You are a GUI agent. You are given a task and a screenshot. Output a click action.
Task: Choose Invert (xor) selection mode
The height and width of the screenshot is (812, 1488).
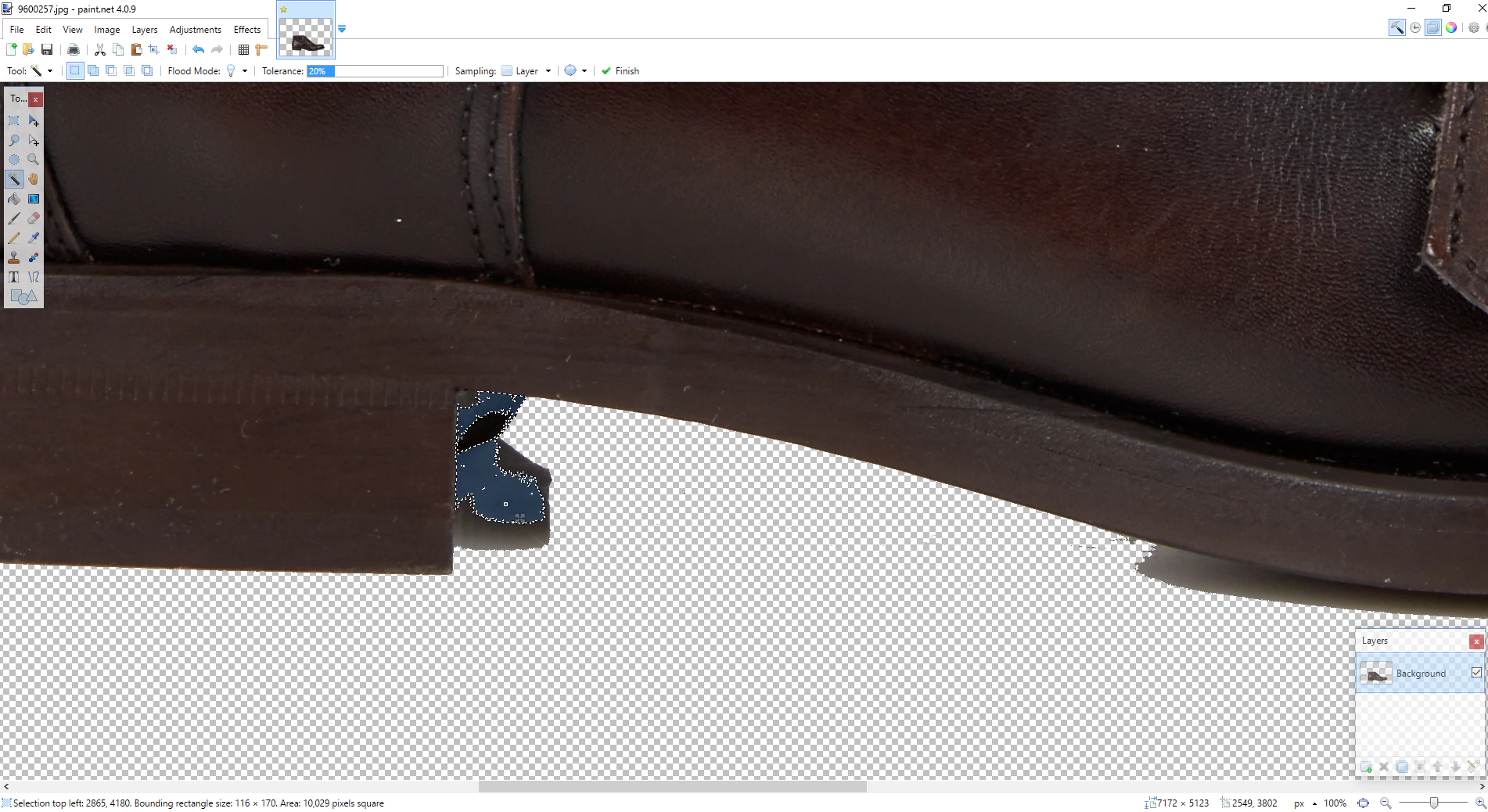[x=147, y=70]
